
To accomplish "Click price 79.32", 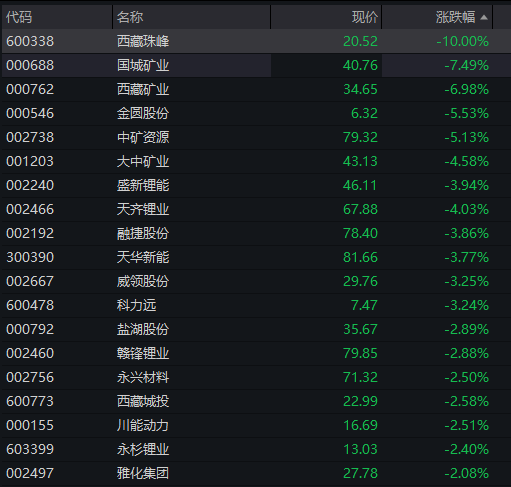I will [x=360, y=137].
